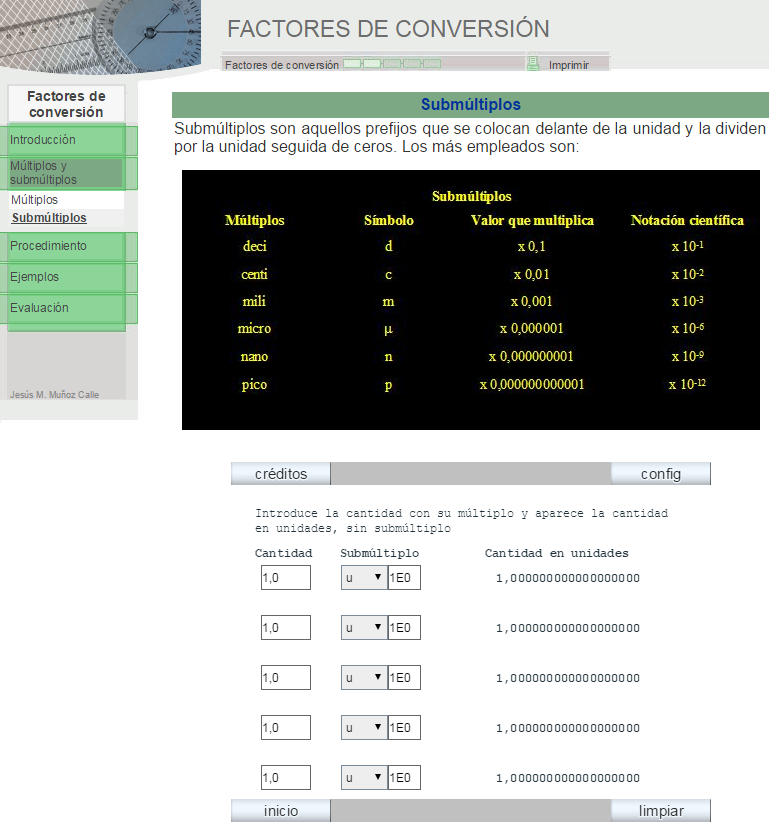
Task: Go to the Múltiplos subpage link
Action: pyautogui.click(x=35, y=200)
